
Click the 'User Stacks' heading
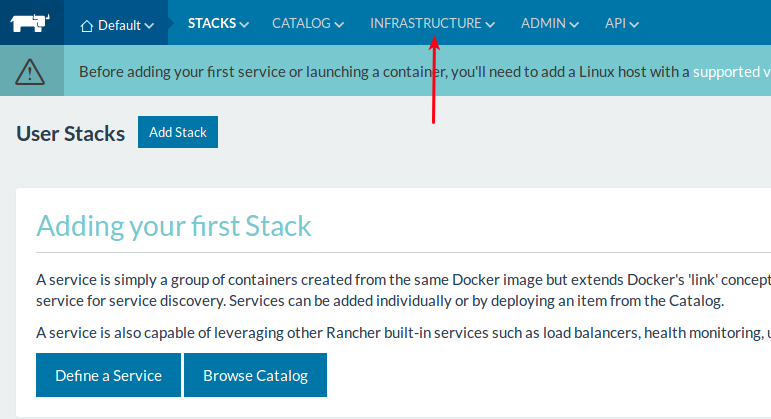(x=70, y=133)
